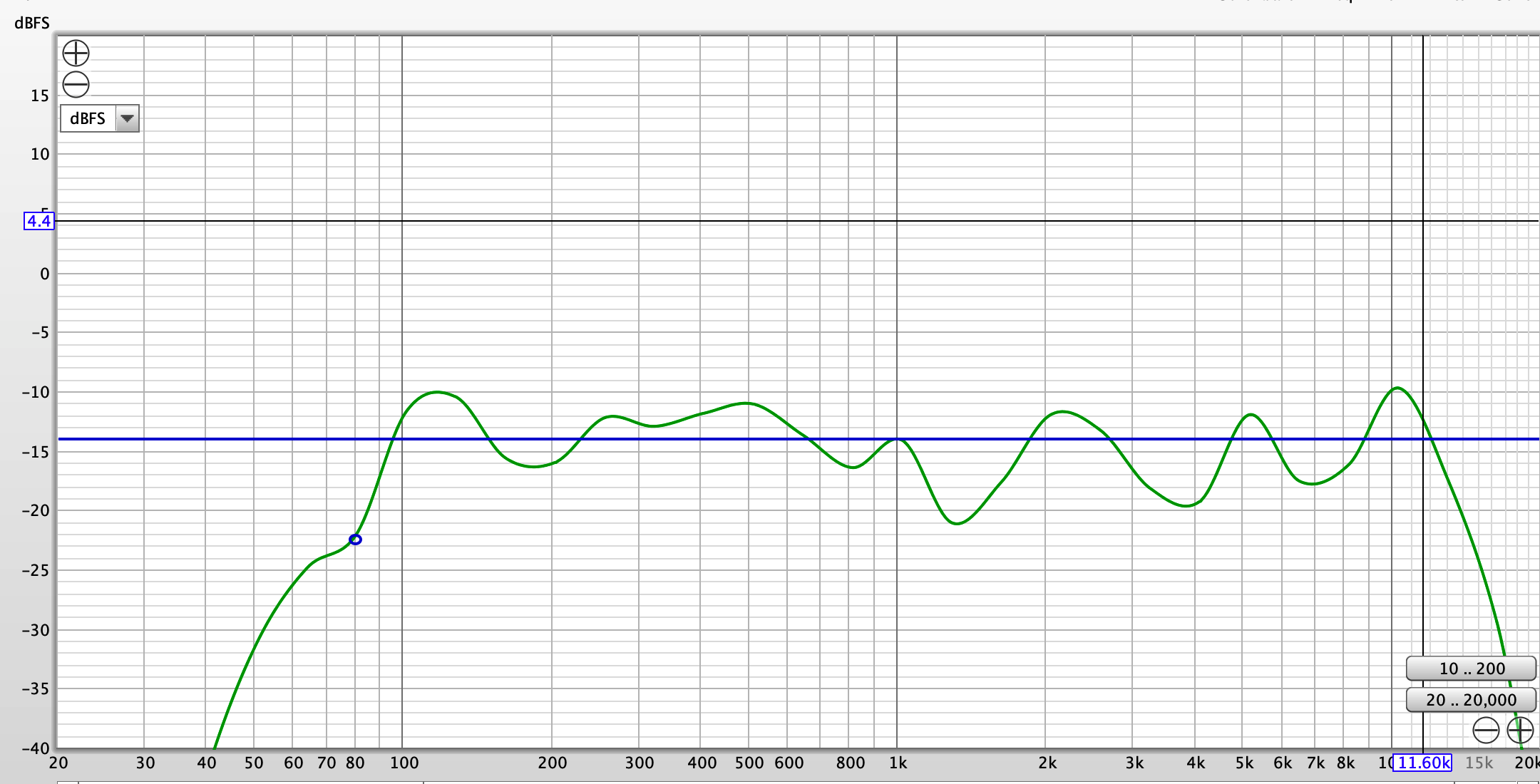The width and height of the screenshot is (1540, 784).
Task: Click the 11.60k cursor frequency readout
Action: [1423, 763]
